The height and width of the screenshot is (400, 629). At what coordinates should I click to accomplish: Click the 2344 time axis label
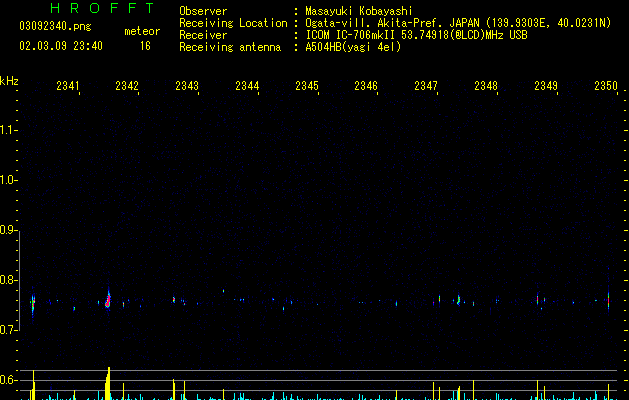pos(247,86)
